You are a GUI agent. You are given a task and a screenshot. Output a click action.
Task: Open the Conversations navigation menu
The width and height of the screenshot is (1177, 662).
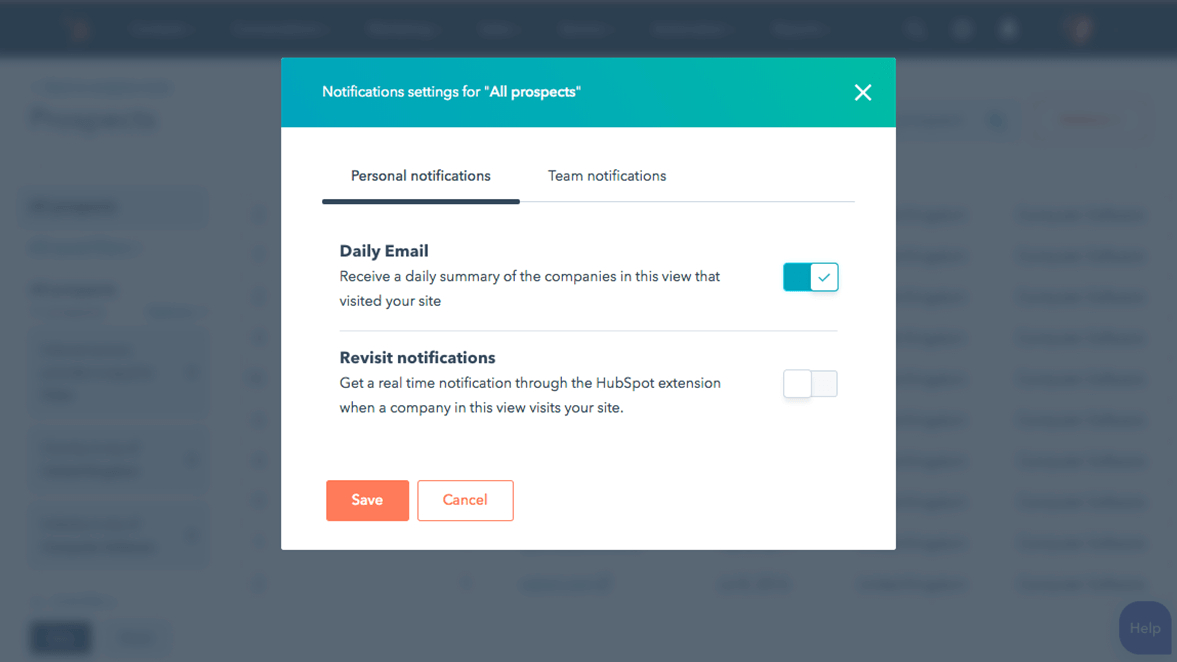tap(280, 29)
